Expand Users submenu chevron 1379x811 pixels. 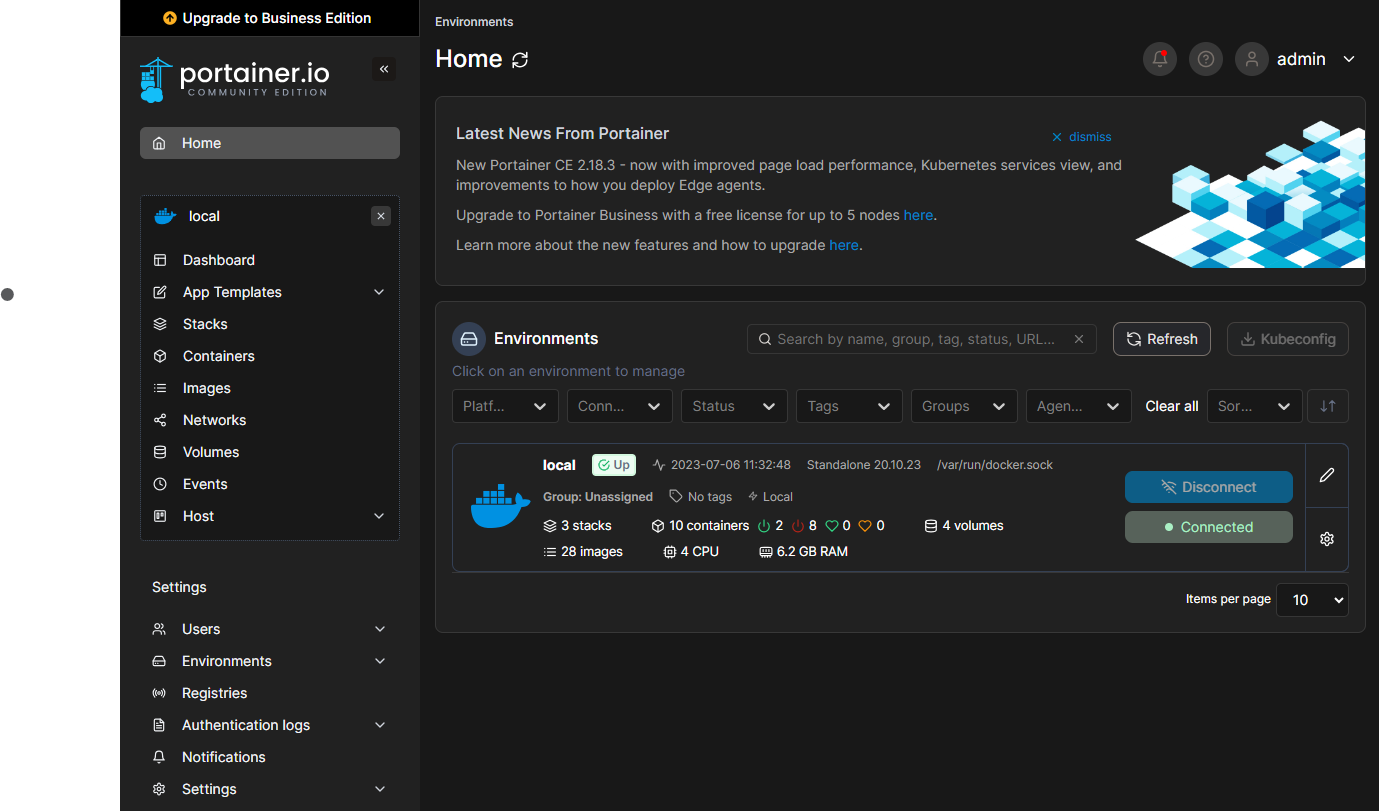[380, 629]
